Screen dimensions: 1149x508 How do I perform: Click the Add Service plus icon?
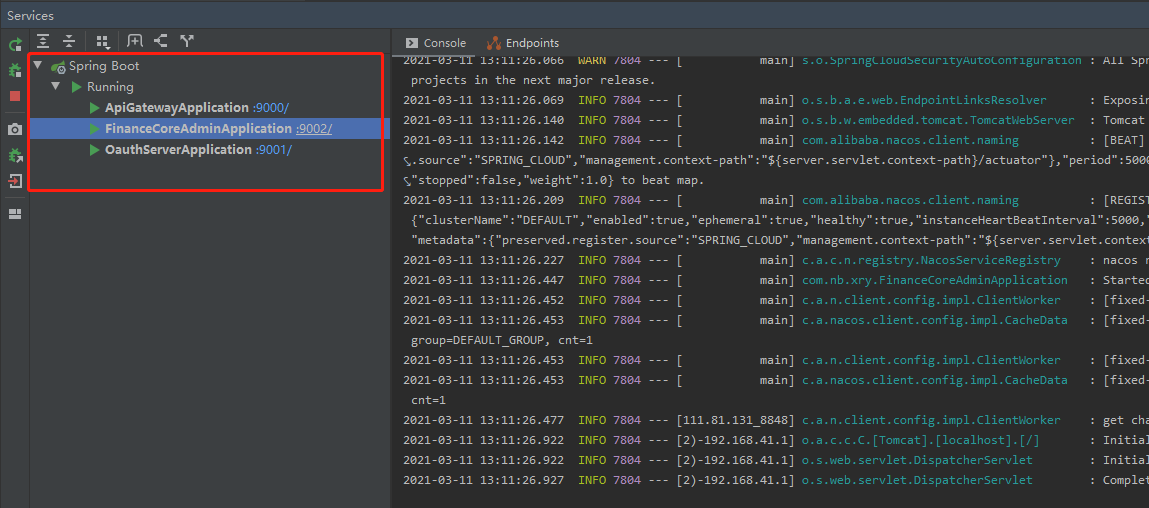135,41
